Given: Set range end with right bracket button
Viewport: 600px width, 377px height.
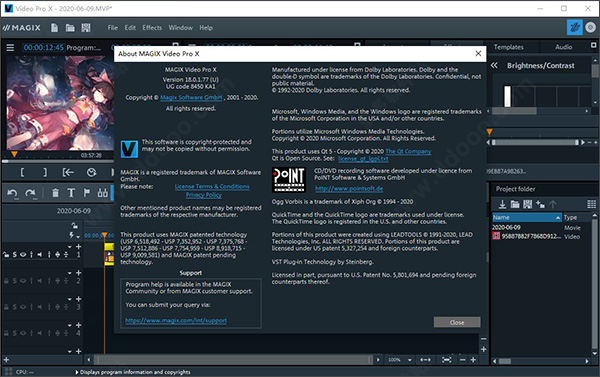Looking at the screenshot, I should tap(45, 173).
